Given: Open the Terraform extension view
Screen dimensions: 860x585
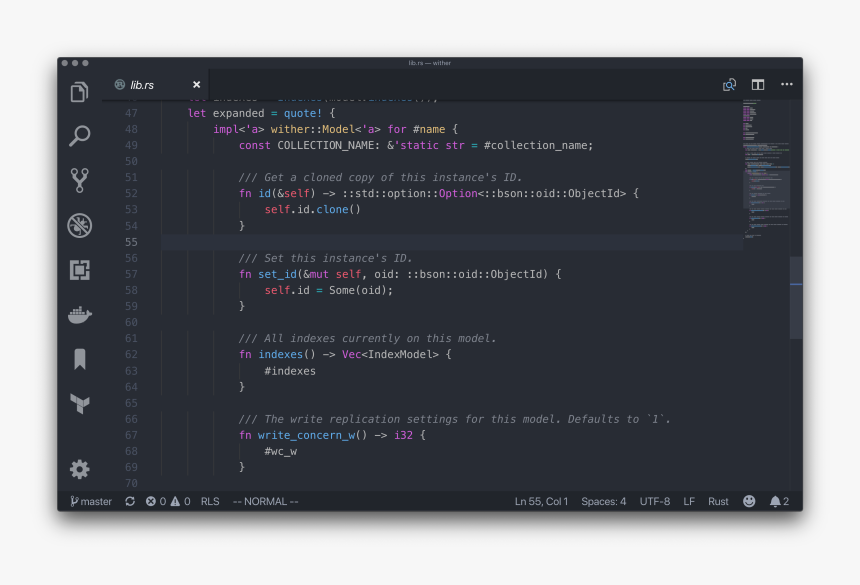Looking at the screenshot, I should coord(80,404).
